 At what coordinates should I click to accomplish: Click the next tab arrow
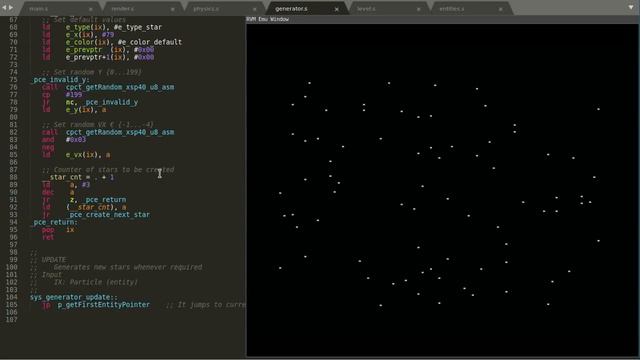pyautogui.click(x=11, y=7)
